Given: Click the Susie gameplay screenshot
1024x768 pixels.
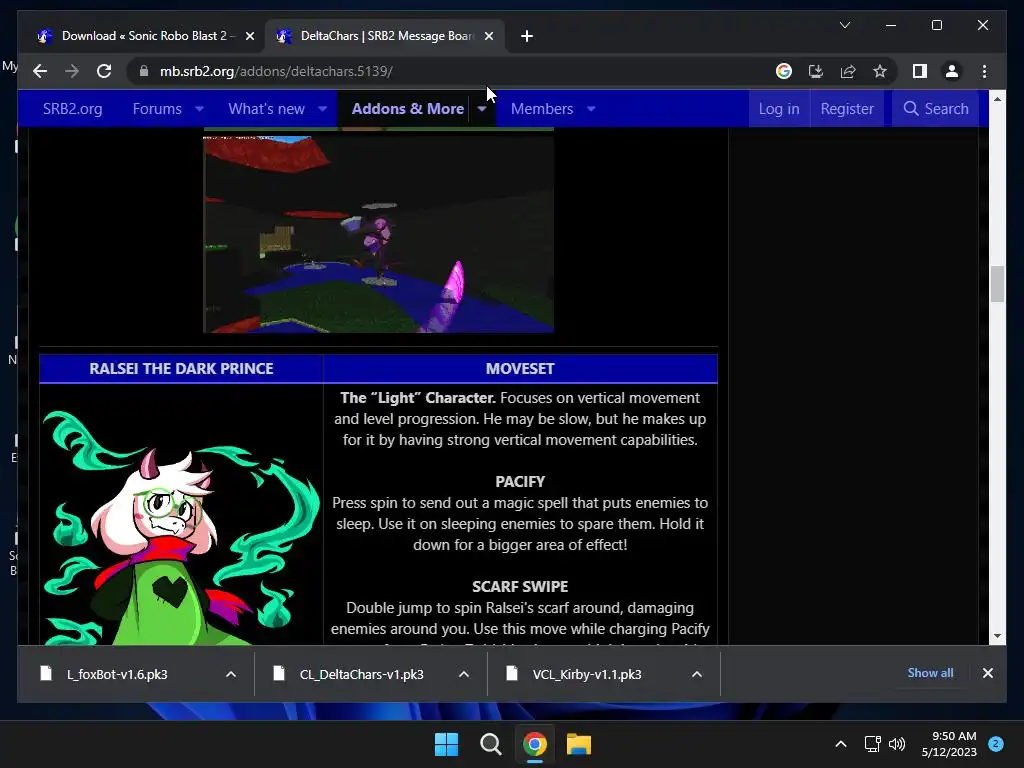Looking at the screenshot, I should 378,234.
